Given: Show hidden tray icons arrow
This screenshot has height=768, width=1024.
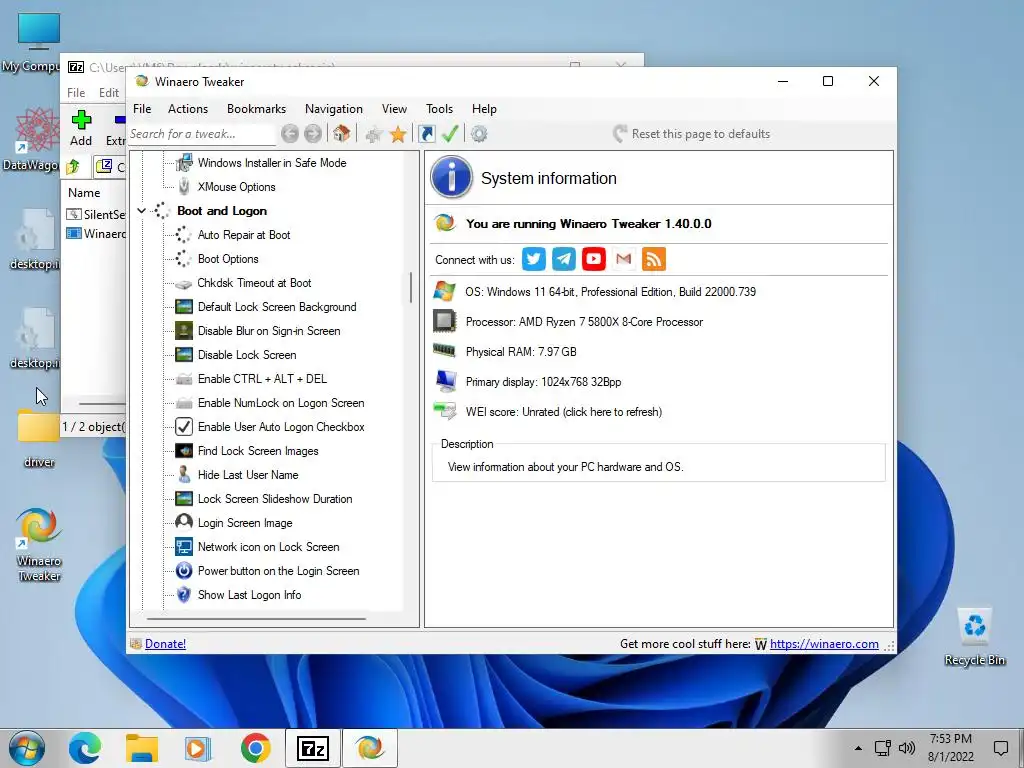Looking at the screenshot, I should pos(858,748).
